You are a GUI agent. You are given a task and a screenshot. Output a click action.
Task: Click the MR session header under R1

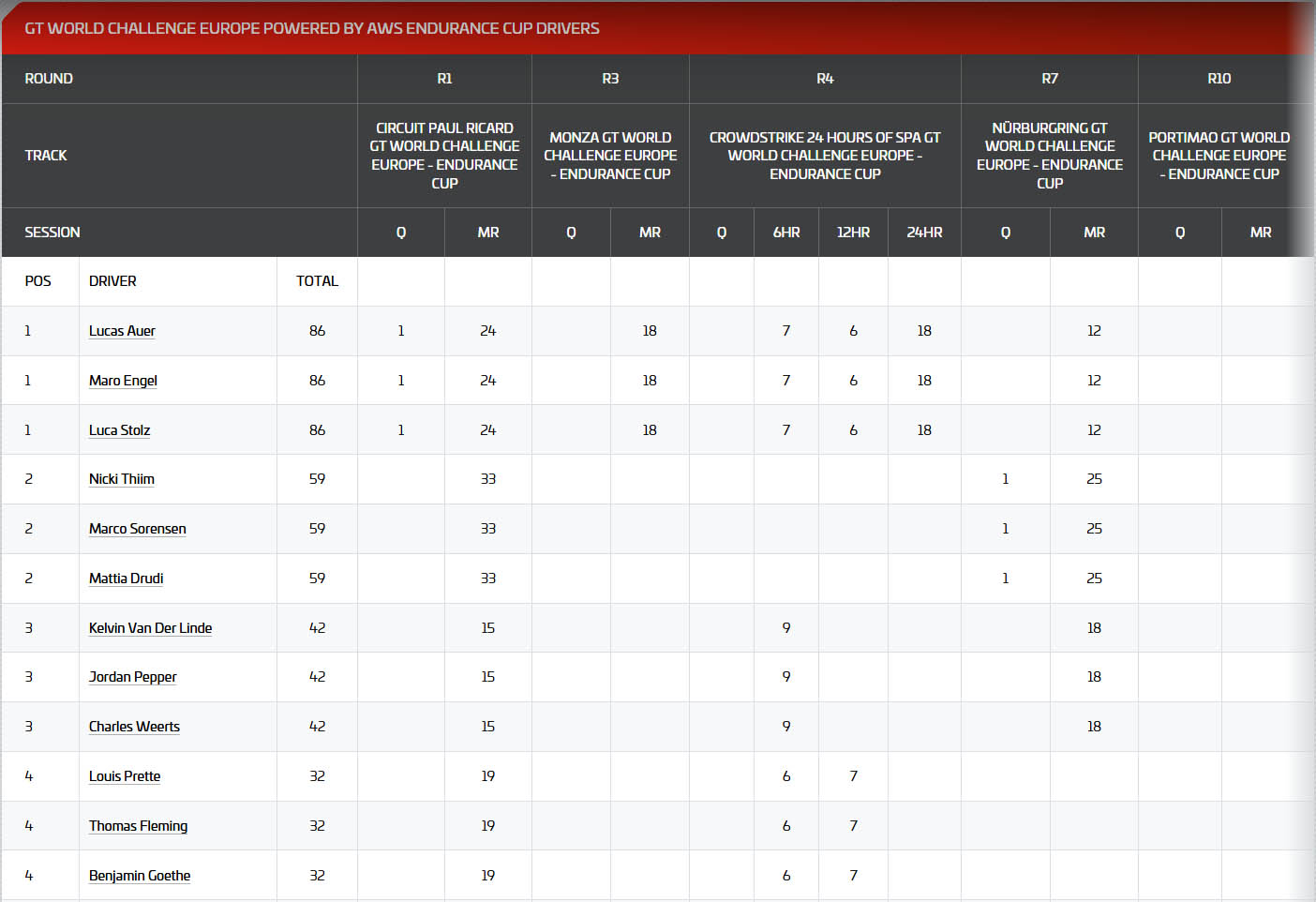[x=488, y=233]
